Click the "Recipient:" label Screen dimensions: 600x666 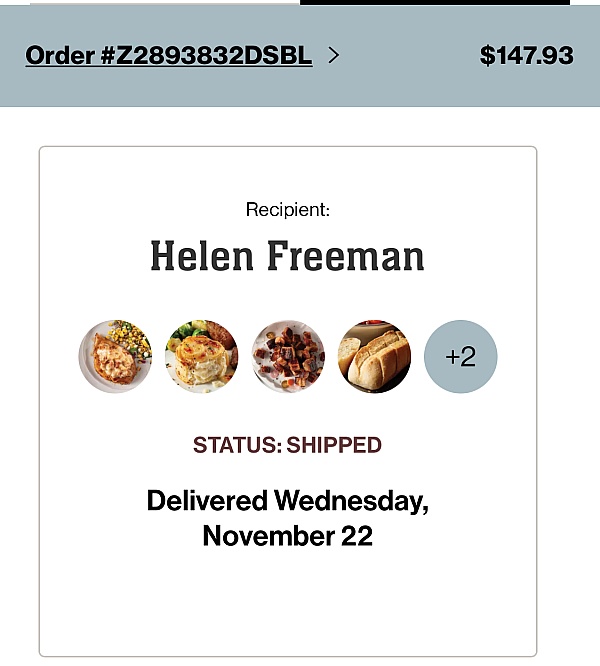click(x=287, y=210)
